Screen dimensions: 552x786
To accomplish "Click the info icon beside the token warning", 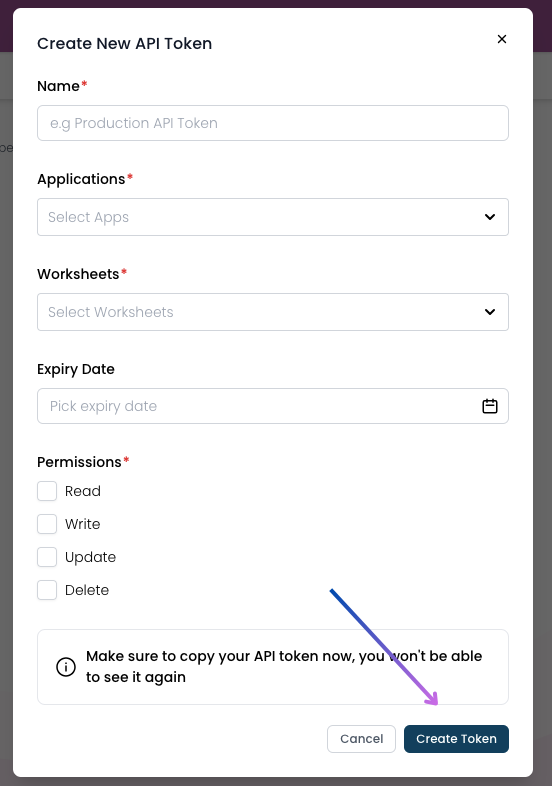I will 66,667.
